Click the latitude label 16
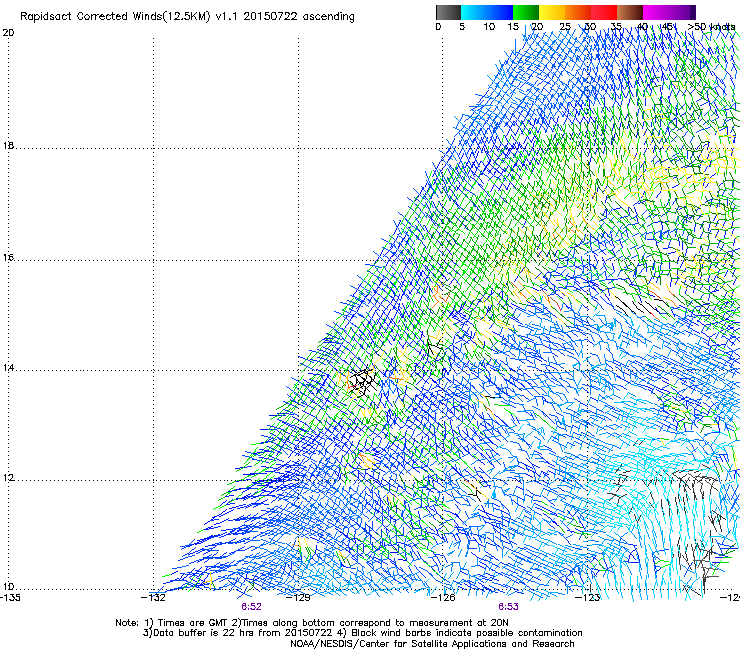740x650 pixels. (x=8, y=258)
